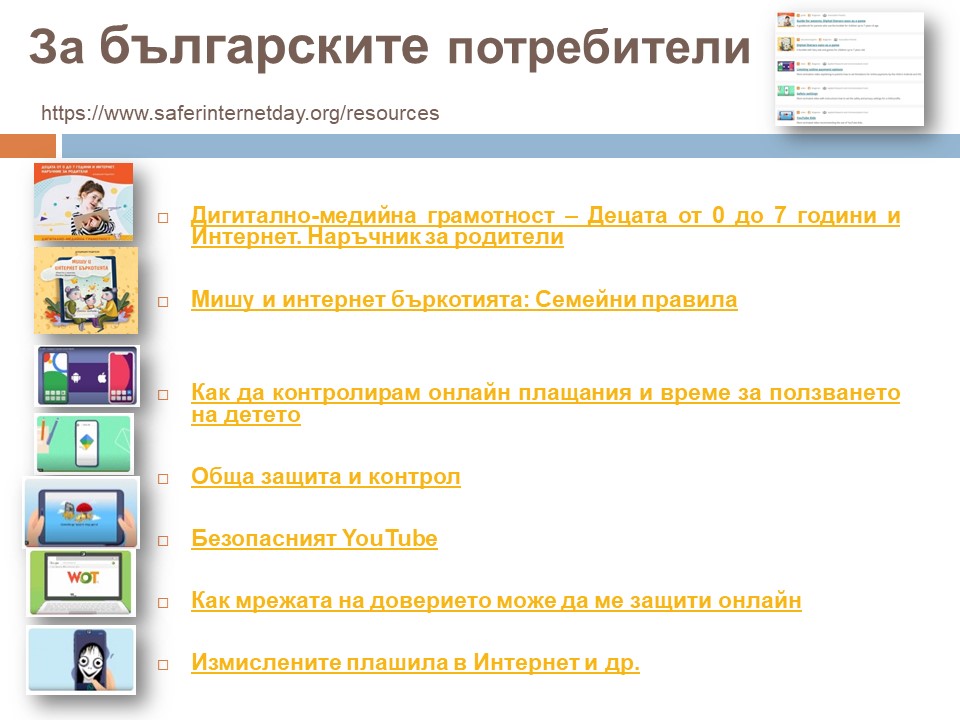This screenshot has width=960, height=720.
Task: Follow the Как да контролирам онлайн плащания link
Action: click(545, 403)
